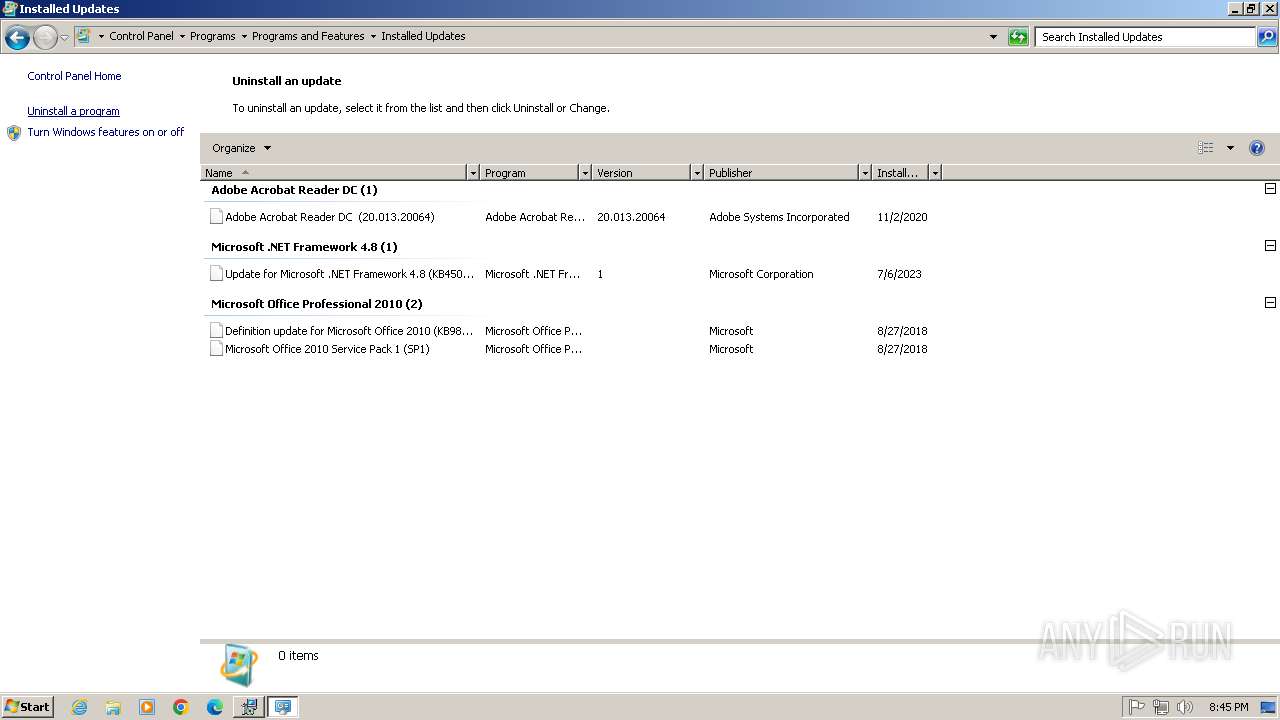Open the Installed On column filter dropdown

click(935, 173)
